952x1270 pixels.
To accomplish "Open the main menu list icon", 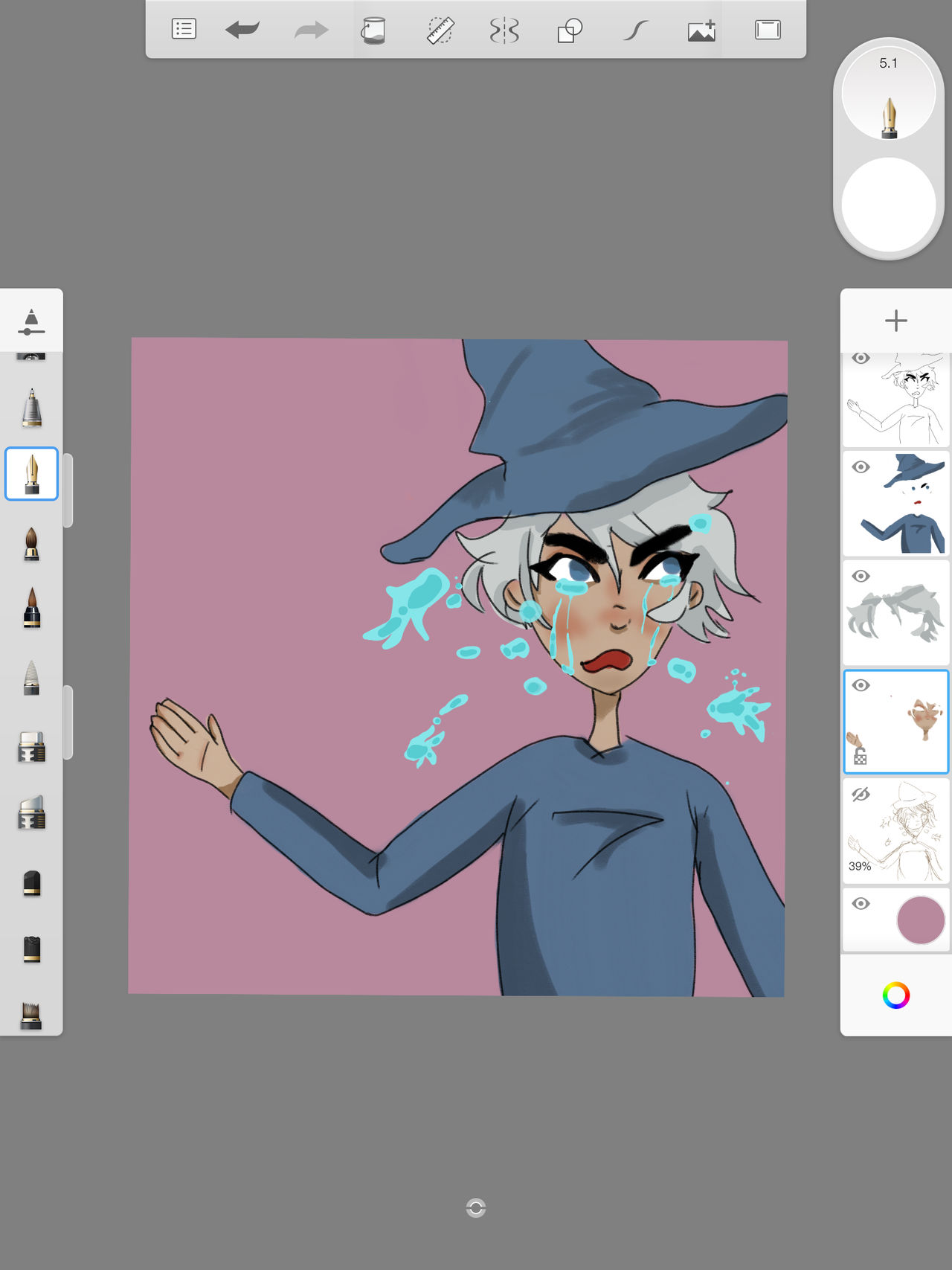I will (x=184, y=30).
